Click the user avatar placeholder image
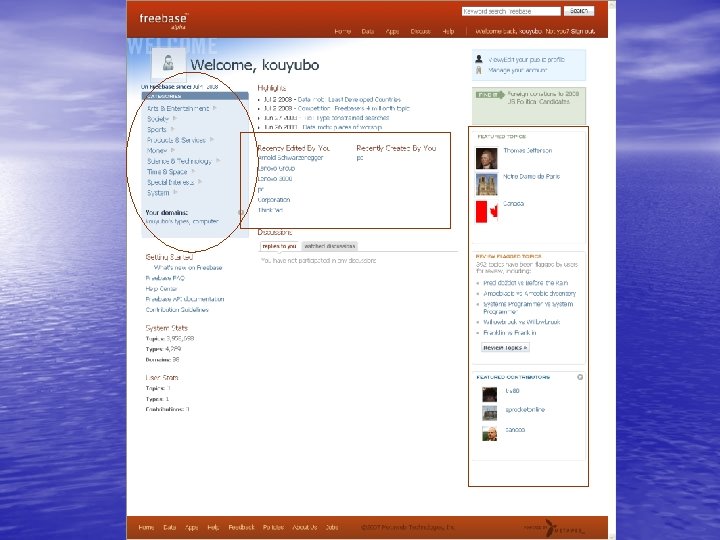 pyautogui.click(x=169, y=63)
